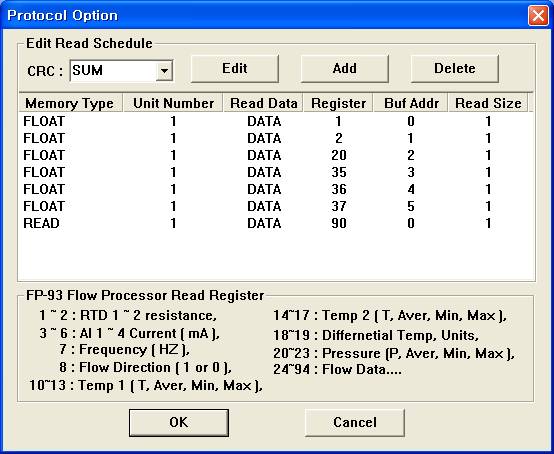
Task: Select the READ row with register 90
Action: coord(276,223)
